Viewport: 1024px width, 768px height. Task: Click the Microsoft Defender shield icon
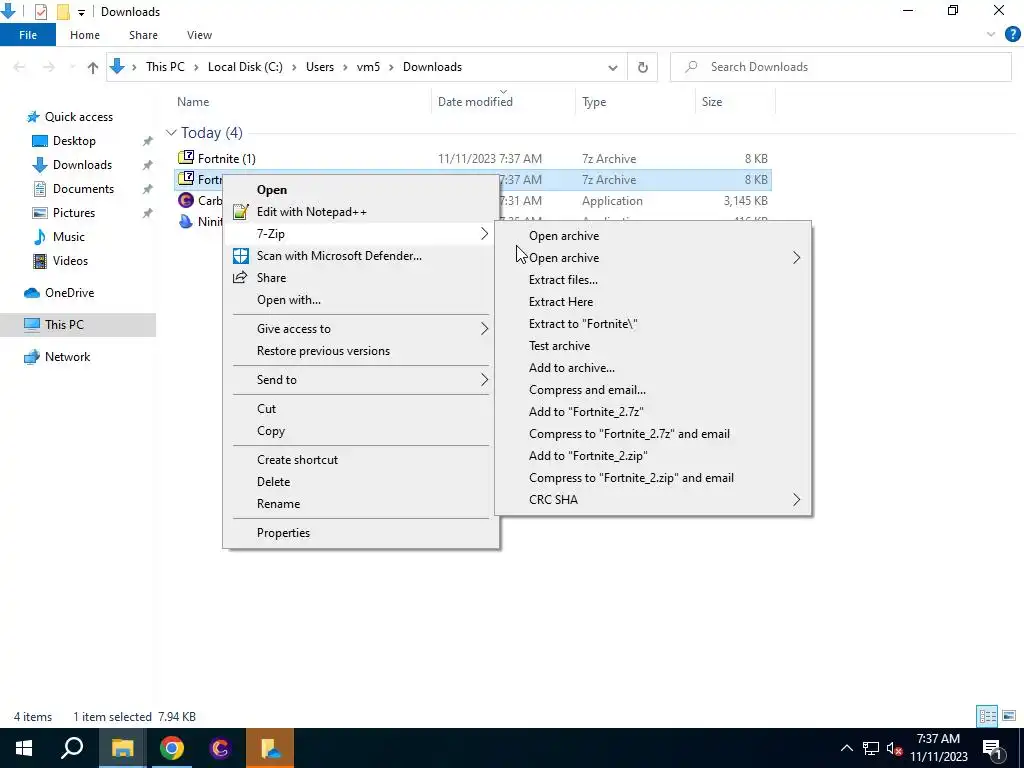(240, 256)
